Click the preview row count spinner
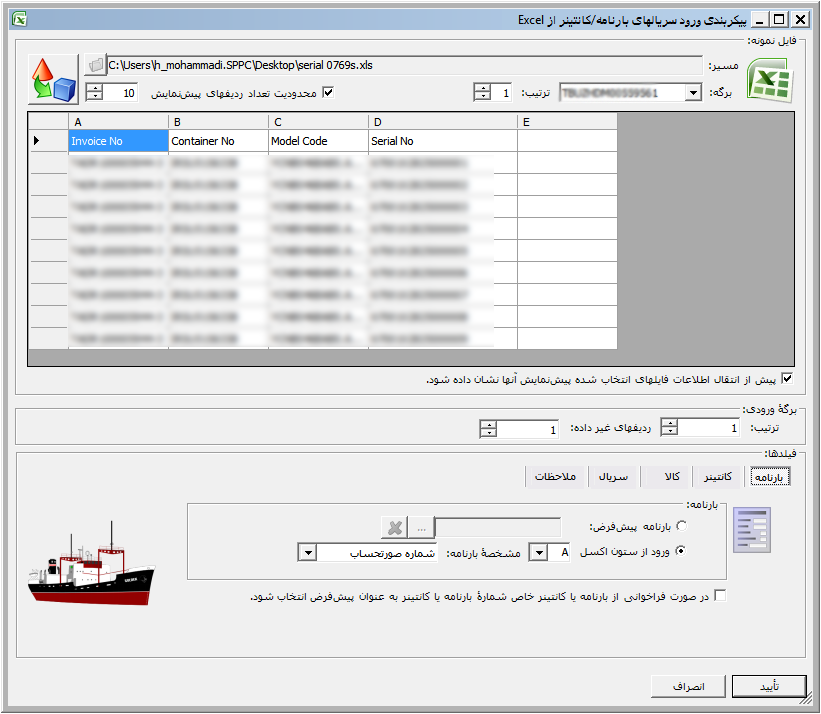This screenshot has width=821, height=714. 95,93
